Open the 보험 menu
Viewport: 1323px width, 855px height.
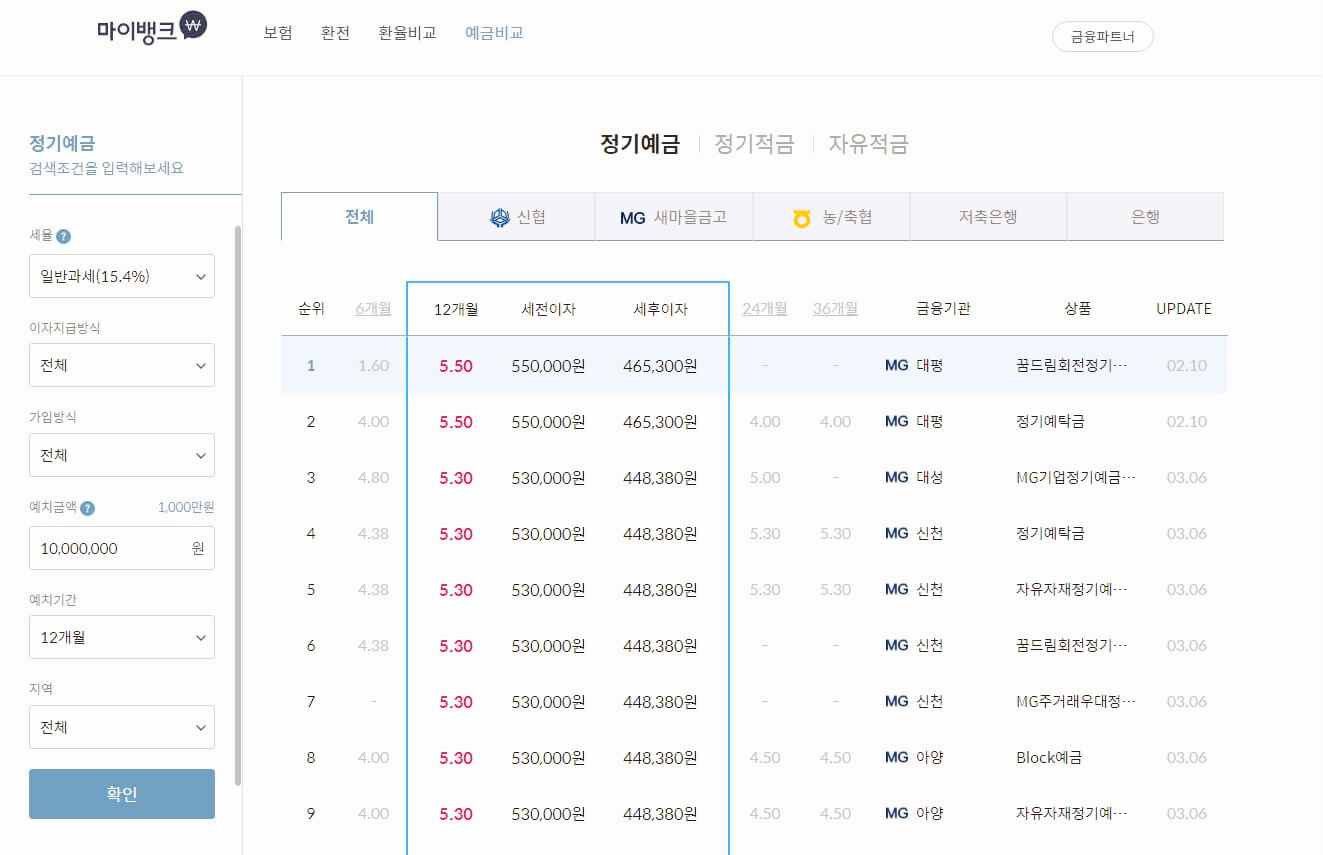278,33
